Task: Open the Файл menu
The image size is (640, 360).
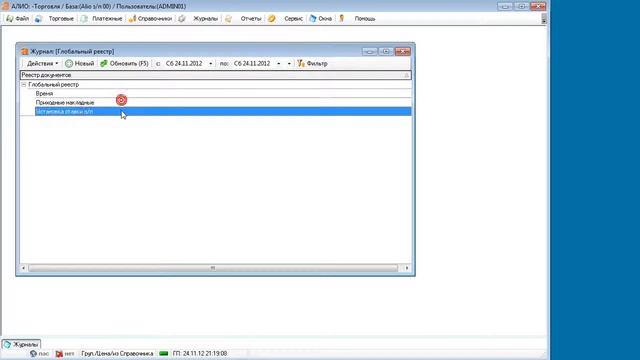Action: 18,19
